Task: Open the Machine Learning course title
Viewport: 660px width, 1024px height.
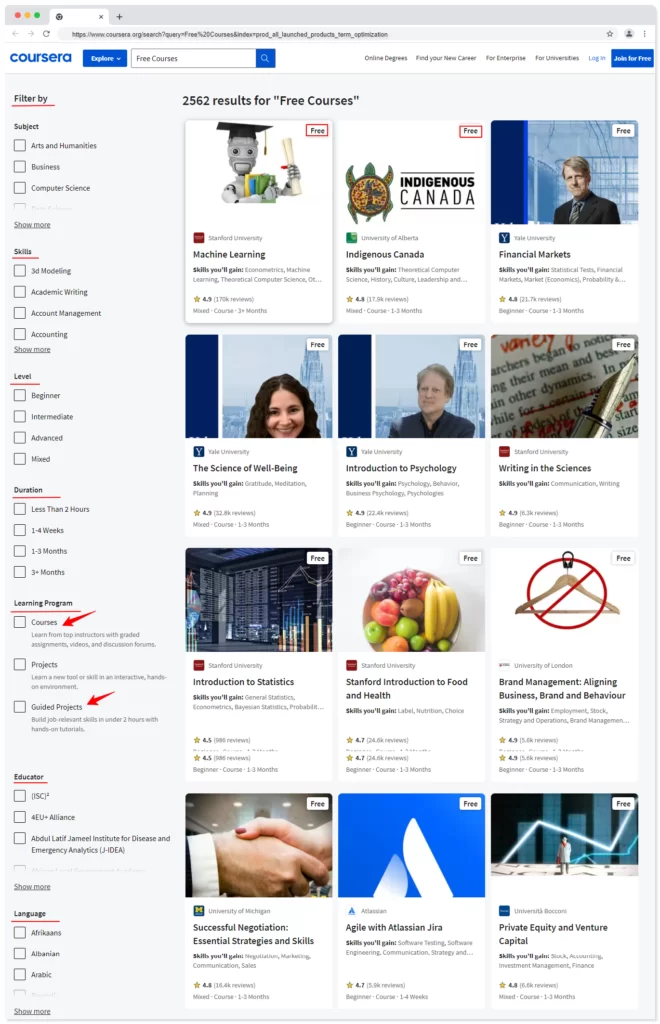Action: pyautogui.click(x=229, y=255)
